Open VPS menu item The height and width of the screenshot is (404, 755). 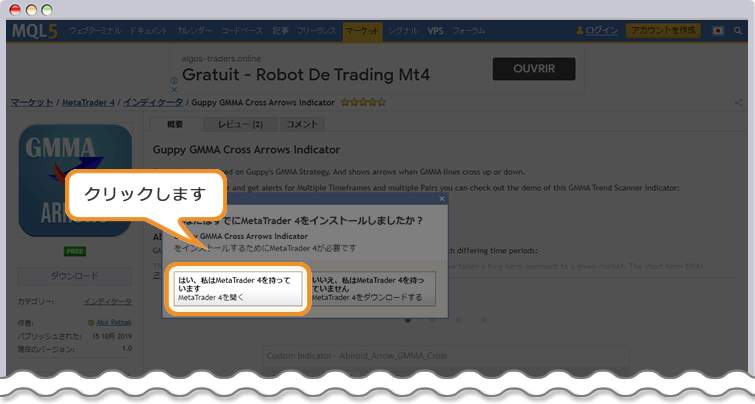435,31
